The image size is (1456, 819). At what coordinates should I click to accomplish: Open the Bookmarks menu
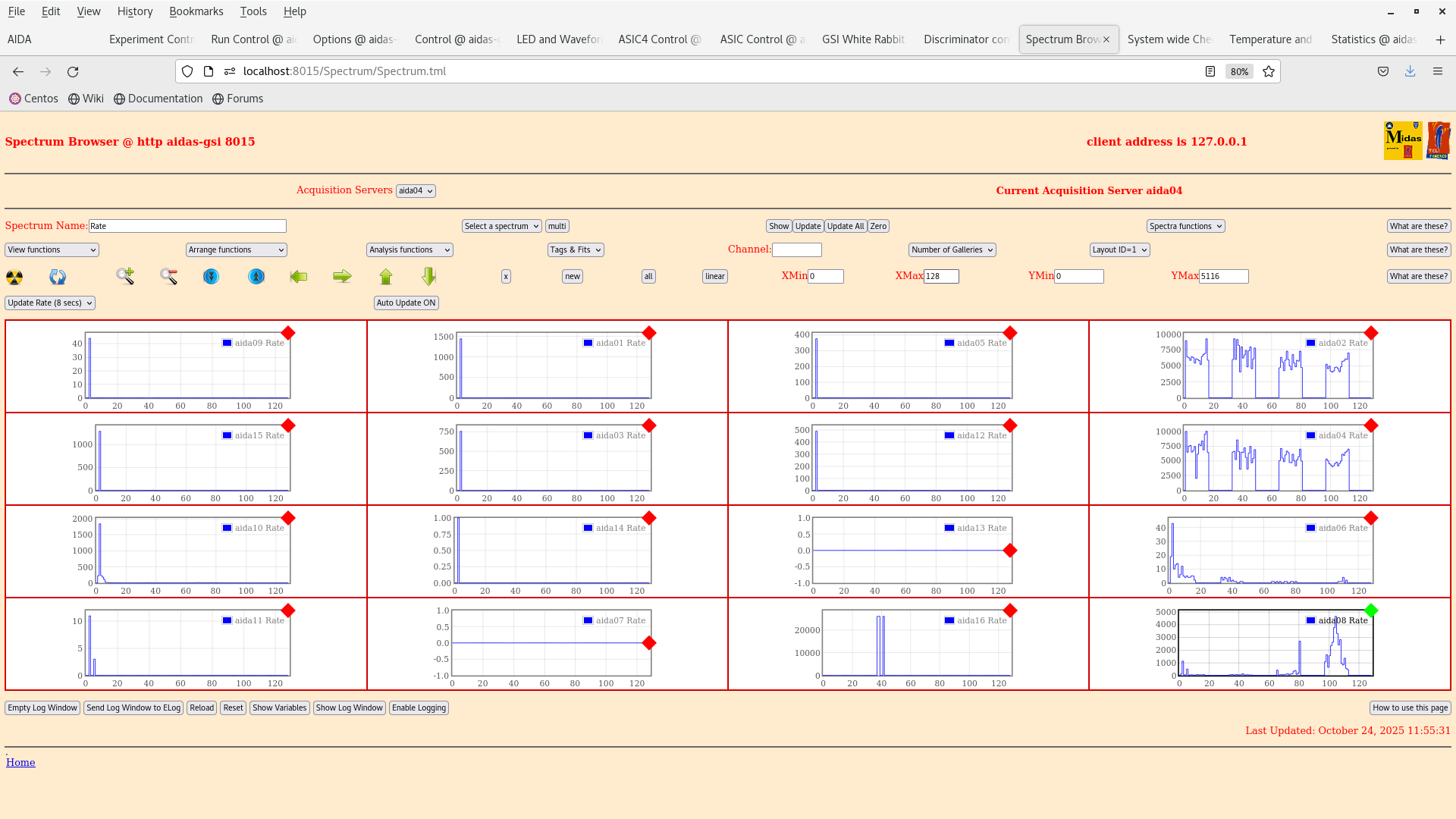click(x=196, y=11)
